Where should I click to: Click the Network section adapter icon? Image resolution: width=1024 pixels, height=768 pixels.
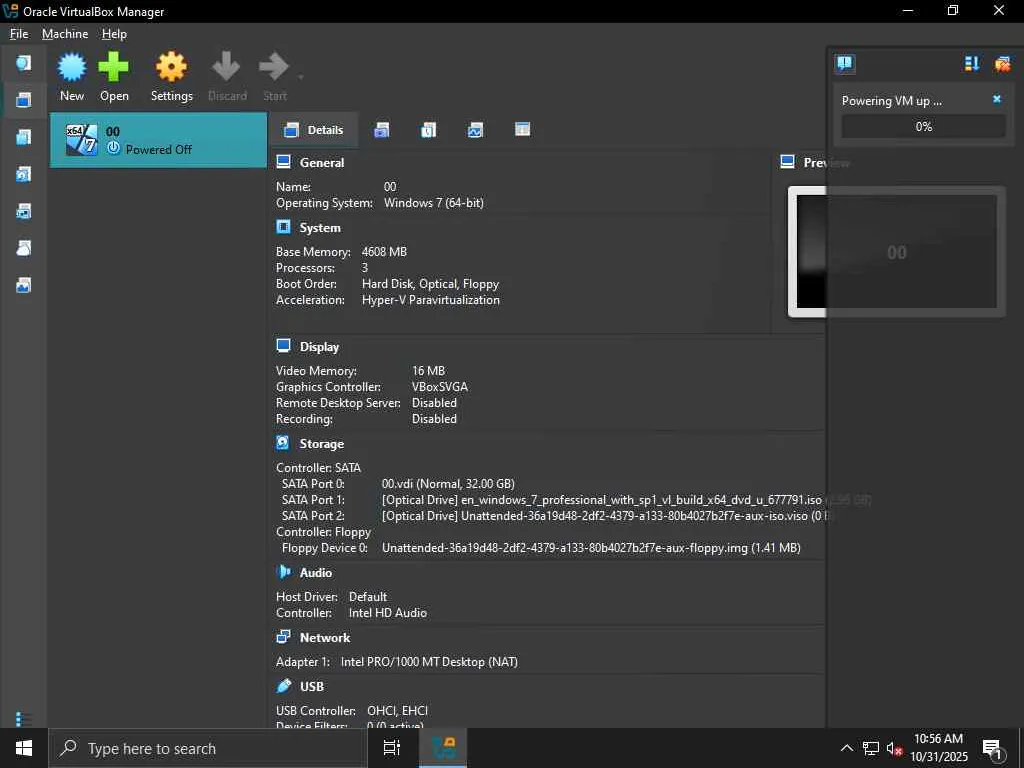(283, 637)
